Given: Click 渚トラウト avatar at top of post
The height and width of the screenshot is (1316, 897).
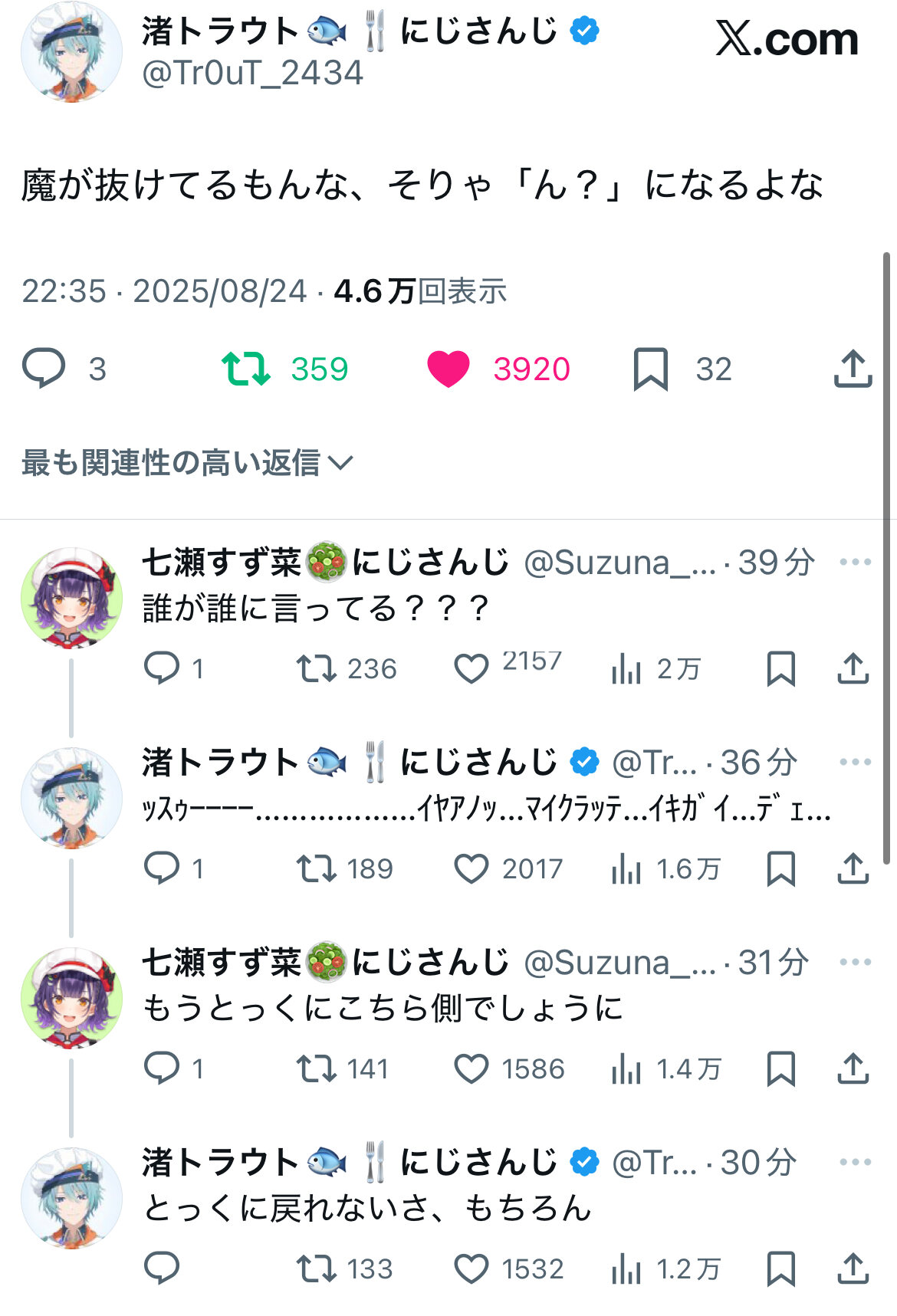Looking at the screenshot, I should [x=71, y=51].
